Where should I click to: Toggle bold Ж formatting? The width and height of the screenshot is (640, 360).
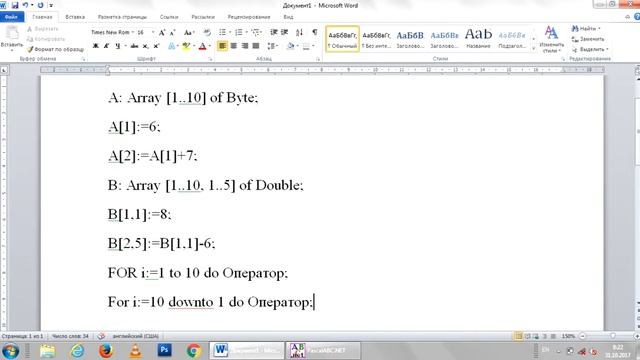96,46
